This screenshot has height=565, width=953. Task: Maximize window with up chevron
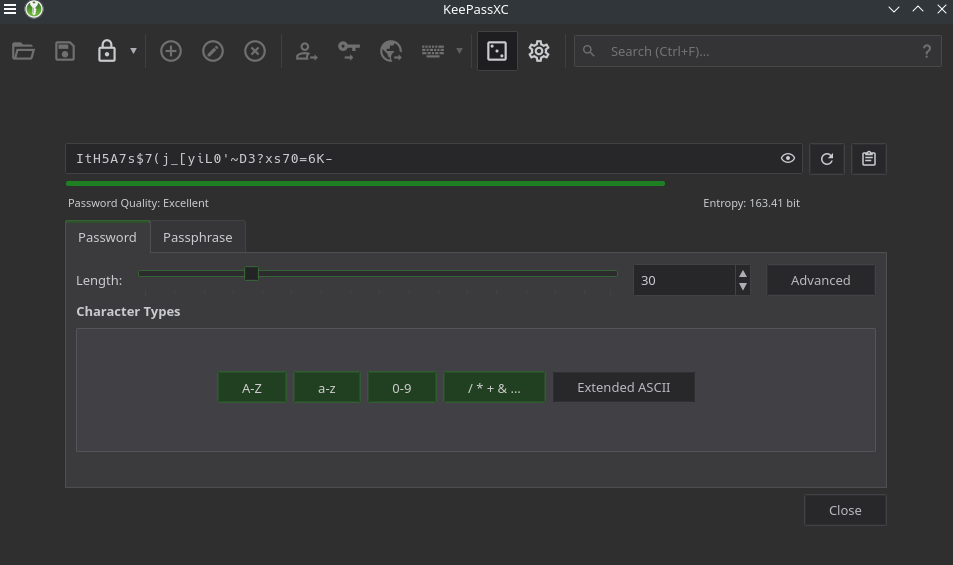[918, 9]
